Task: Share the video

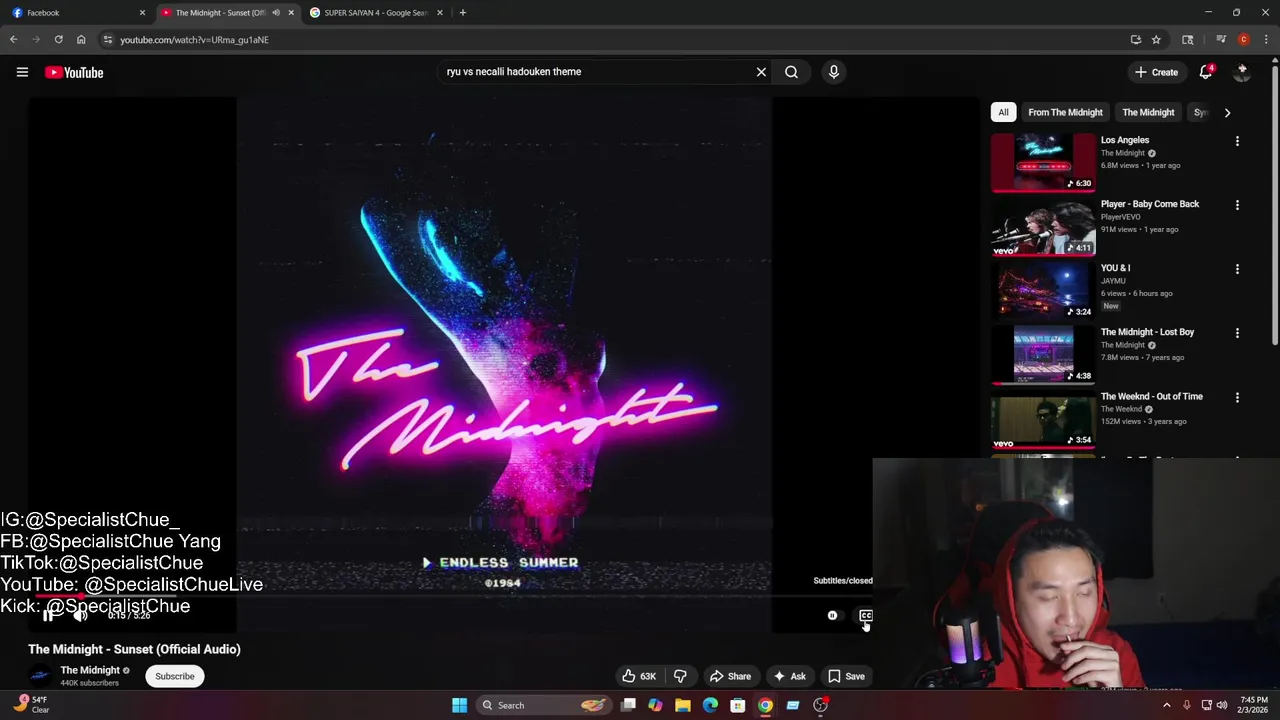Action: click(730, 676)
